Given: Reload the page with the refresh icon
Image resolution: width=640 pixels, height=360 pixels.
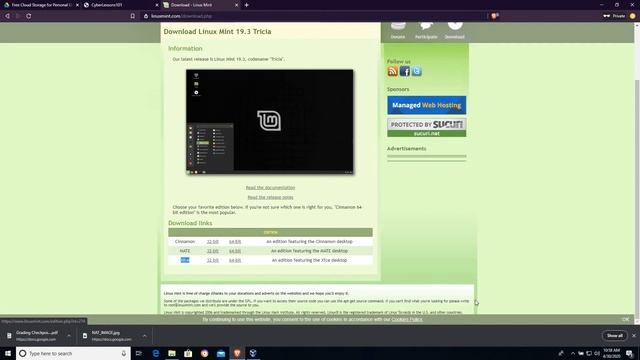Looking at the screenshot, I should pos(29,16).
